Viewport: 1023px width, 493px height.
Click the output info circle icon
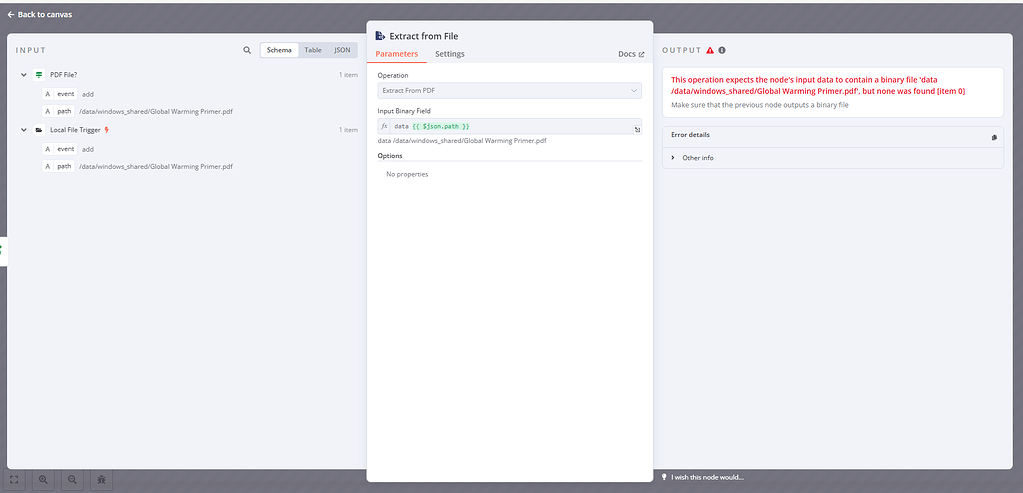click(722, 50)
